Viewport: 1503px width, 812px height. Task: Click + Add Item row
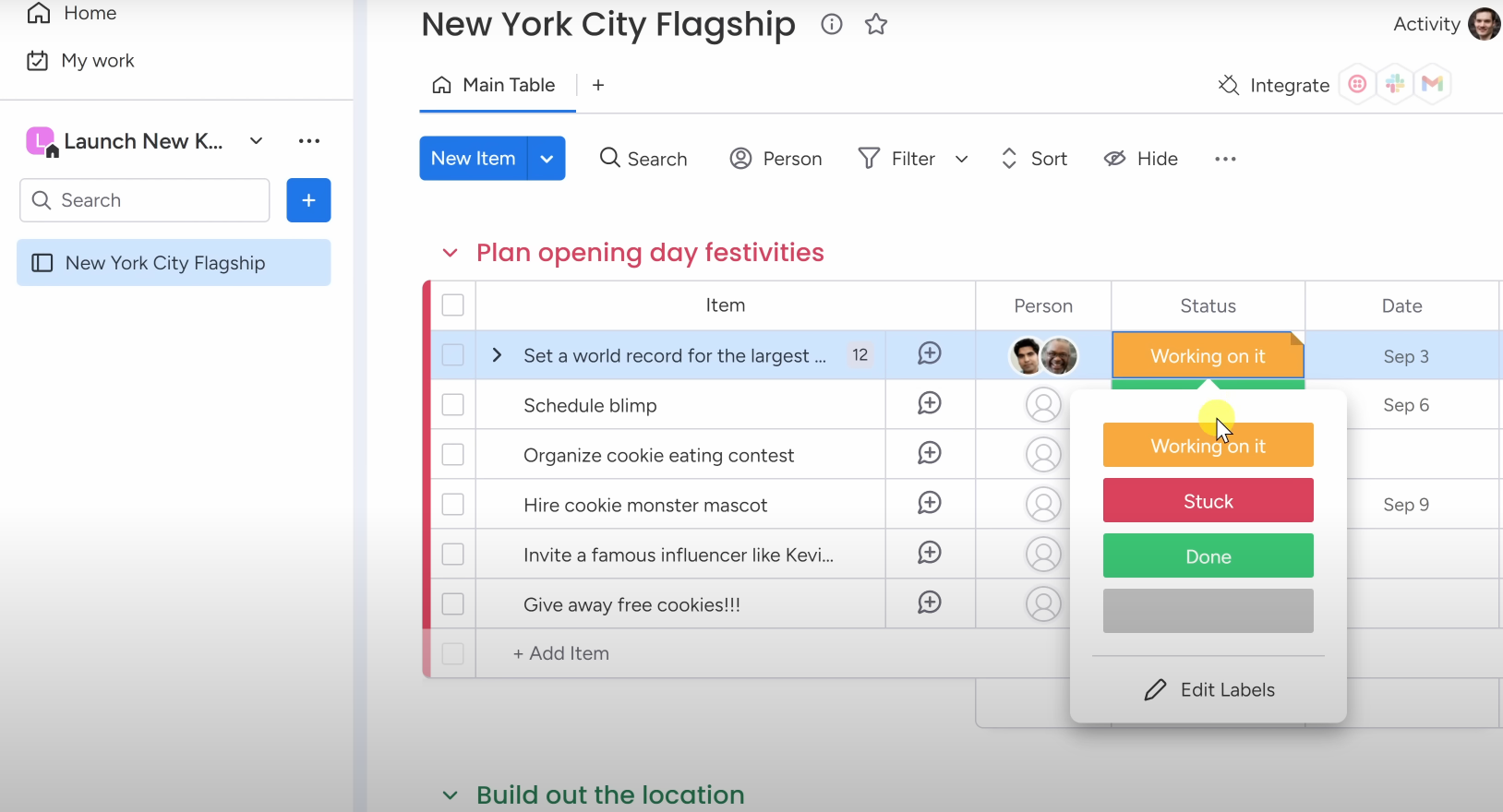tap(561, 653)
